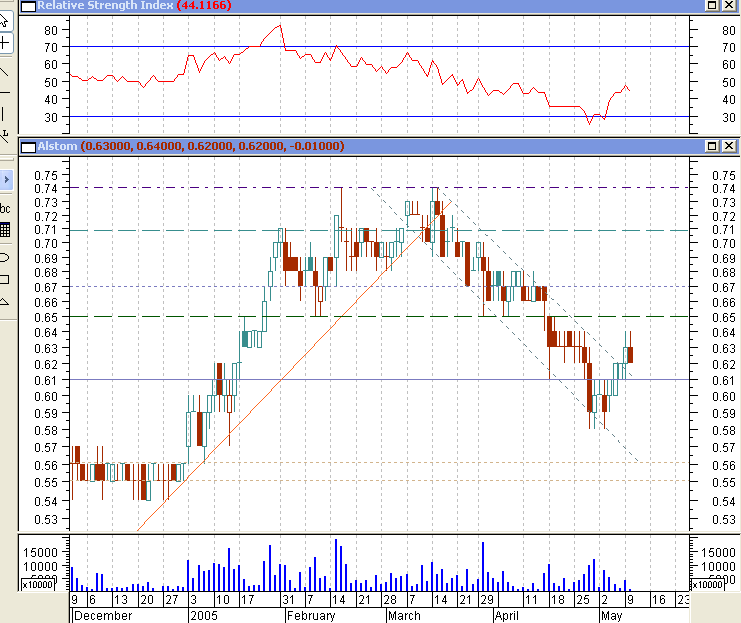The width and height of the screenshot is (741, 623).
Task: Select the abc text annotation tool
Action: pos(5,208)
